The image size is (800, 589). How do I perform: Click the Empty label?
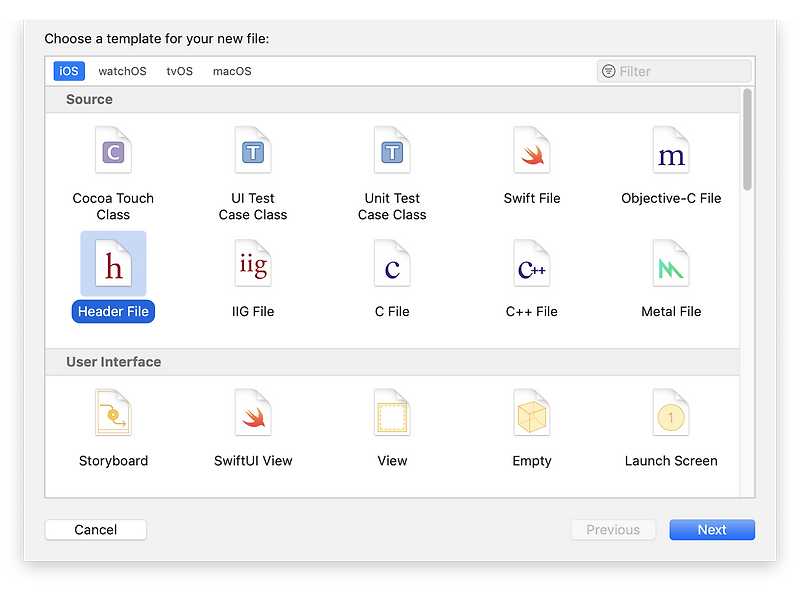[532, 460]
